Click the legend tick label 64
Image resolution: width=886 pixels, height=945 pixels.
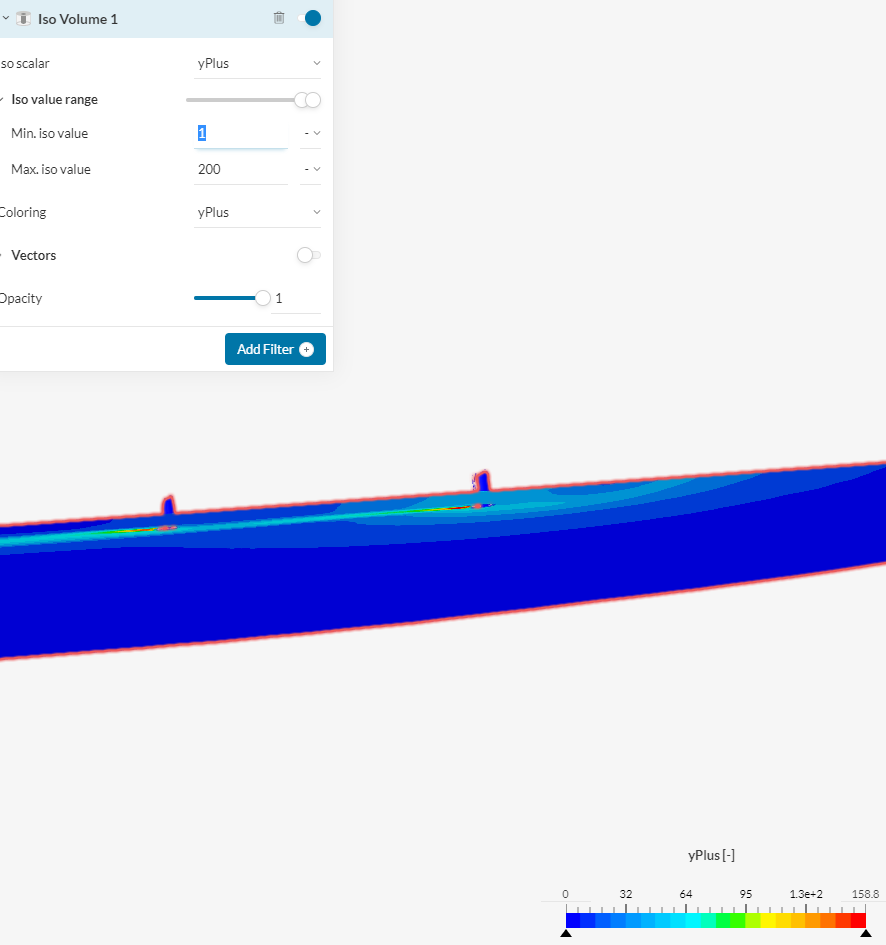point(686,894)
